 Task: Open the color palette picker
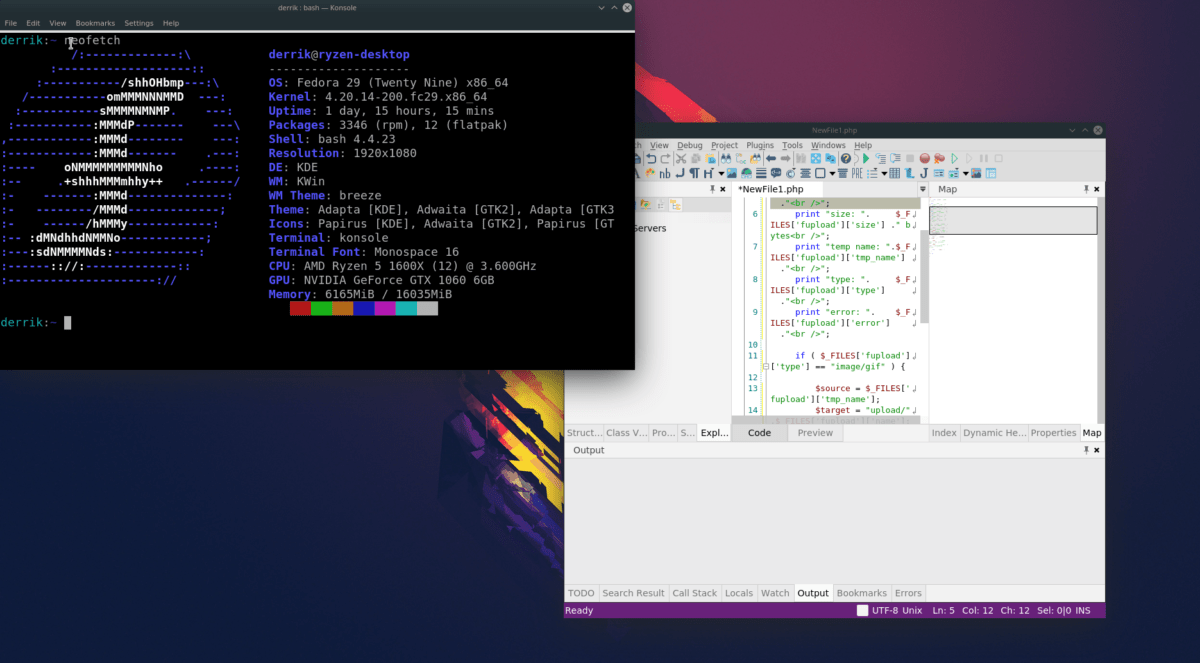click(x=648, y=172)
